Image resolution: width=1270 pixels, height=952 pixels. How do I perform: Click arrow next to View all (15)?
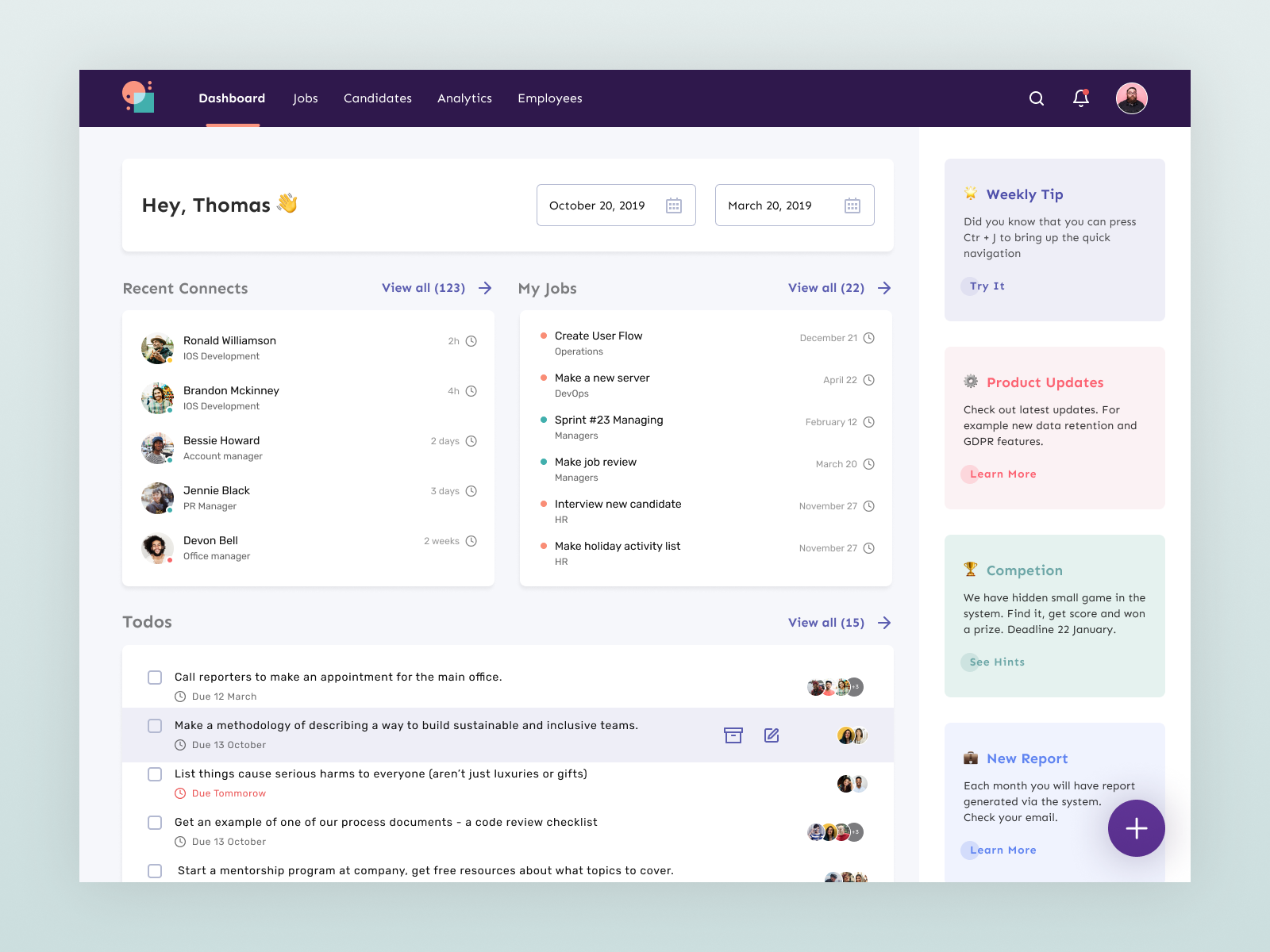[884, 623]
